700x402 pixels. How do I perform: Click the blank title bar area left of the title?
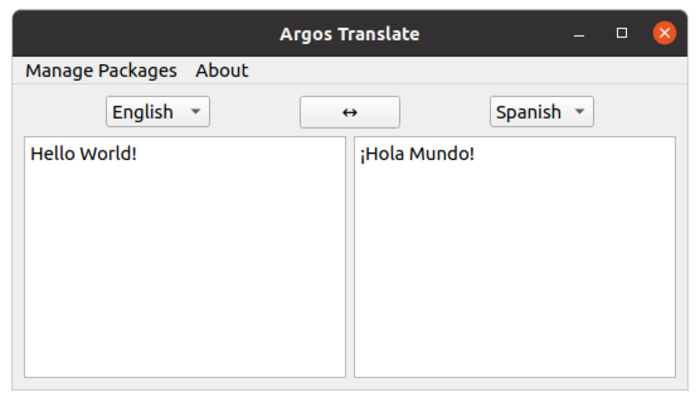(x=140, y=34)
